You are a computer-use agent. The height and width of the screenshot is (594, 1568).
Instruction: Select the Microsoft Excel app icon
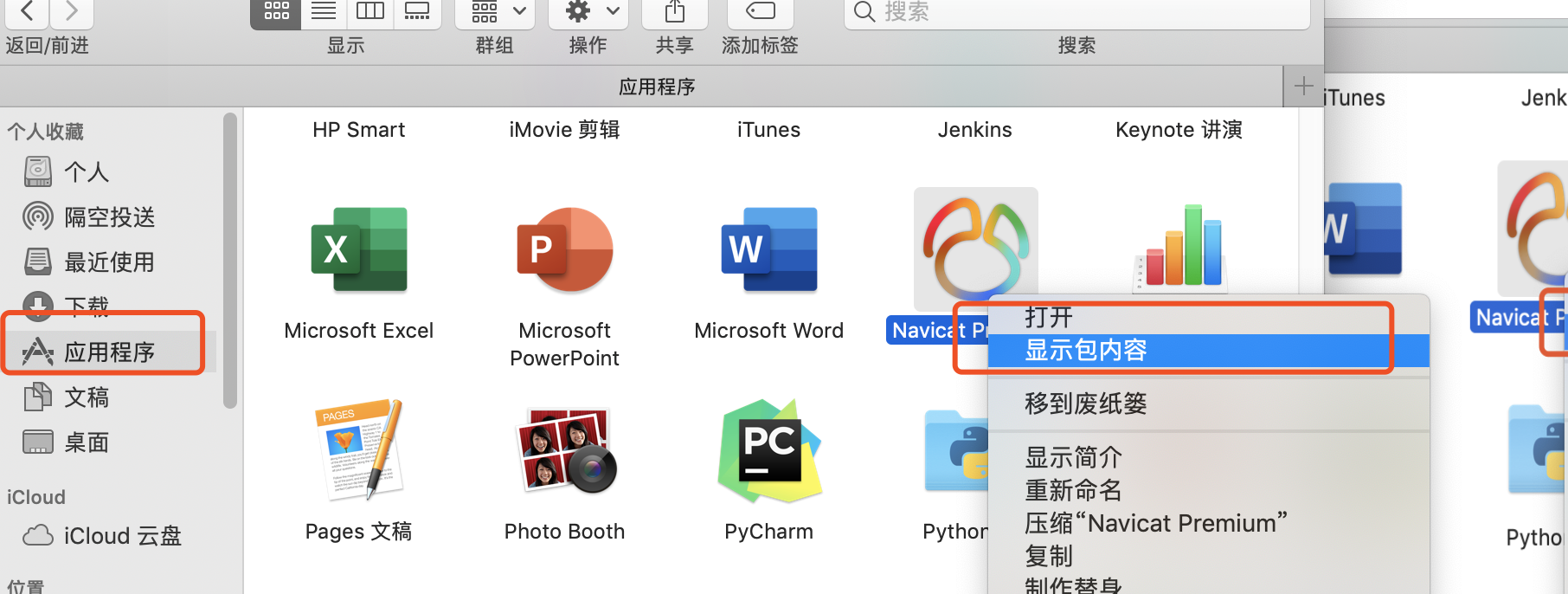pos(359,249)
